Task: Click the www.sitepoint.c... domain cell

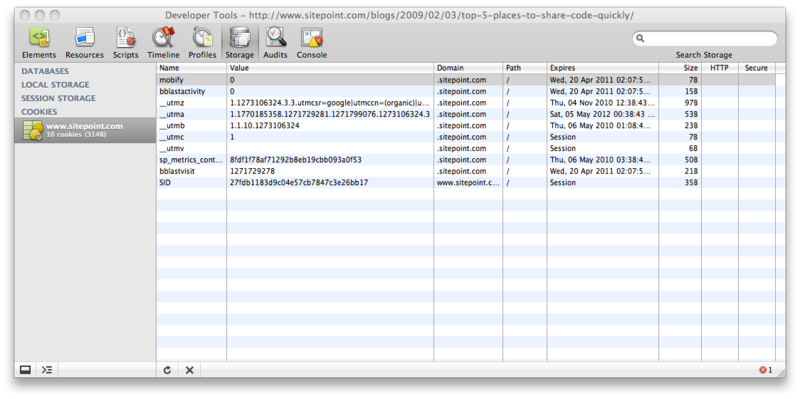Action: tap(468, 183)
